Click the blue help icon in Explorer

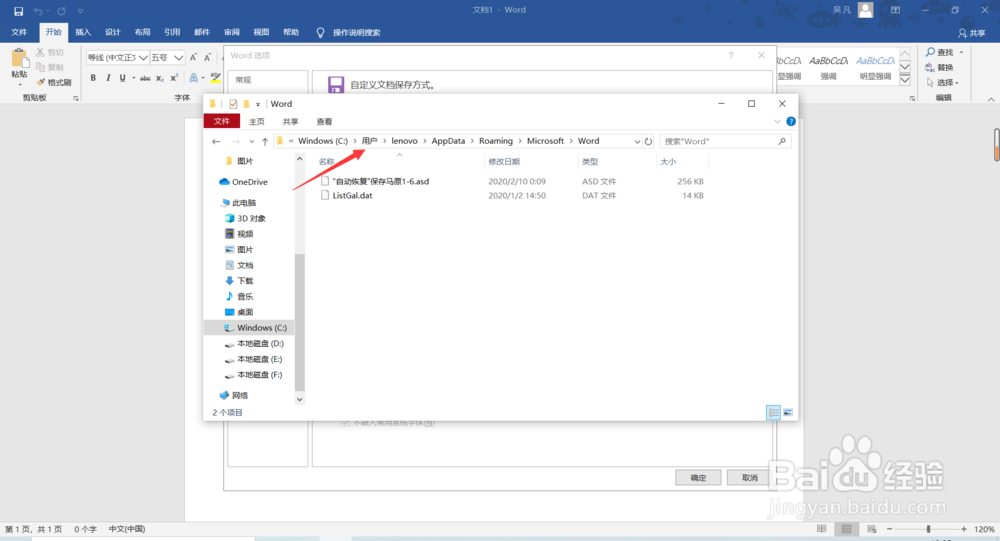tap(791, 121)
